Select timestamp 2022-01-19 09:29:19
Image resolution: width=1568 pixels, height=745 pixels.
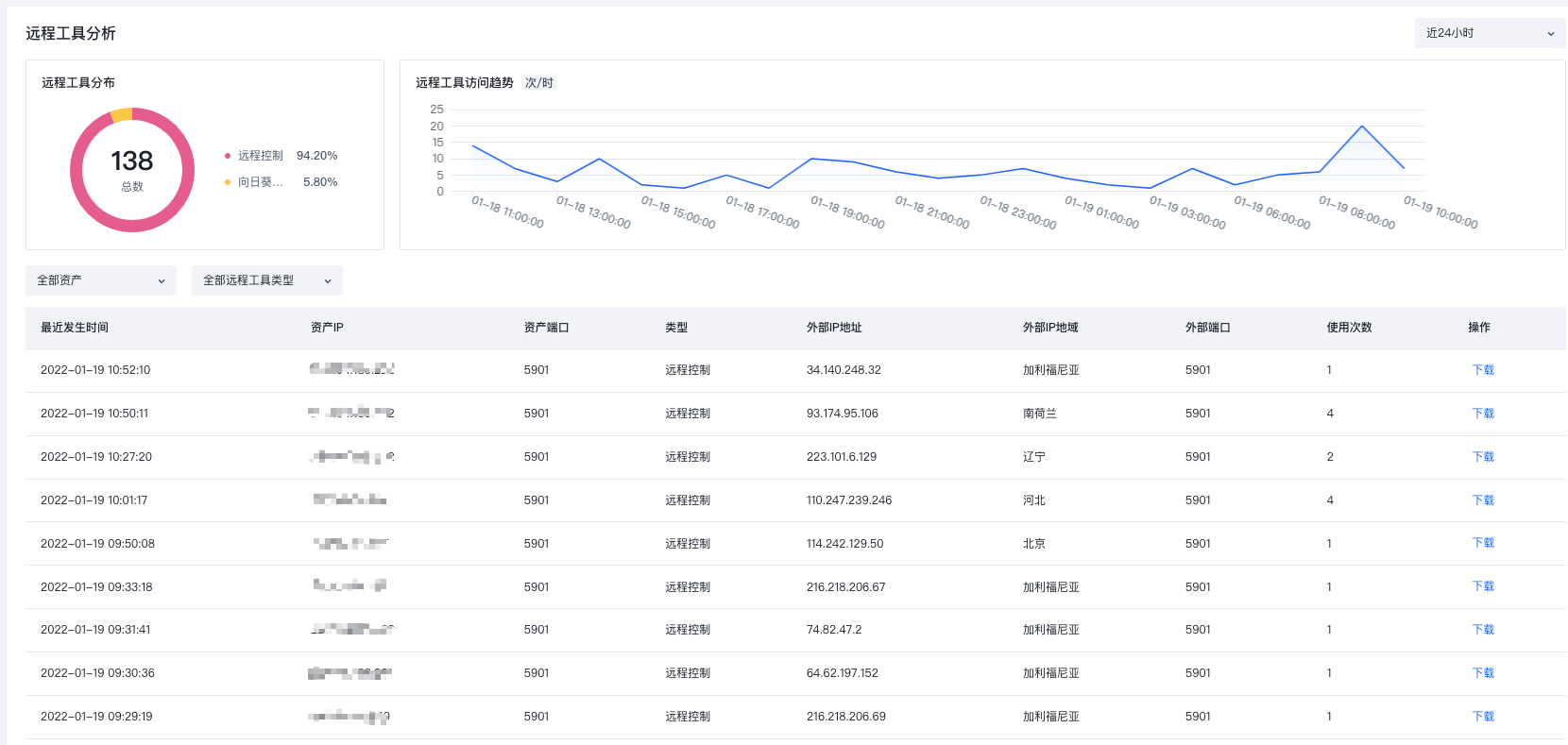coord(96,717)
